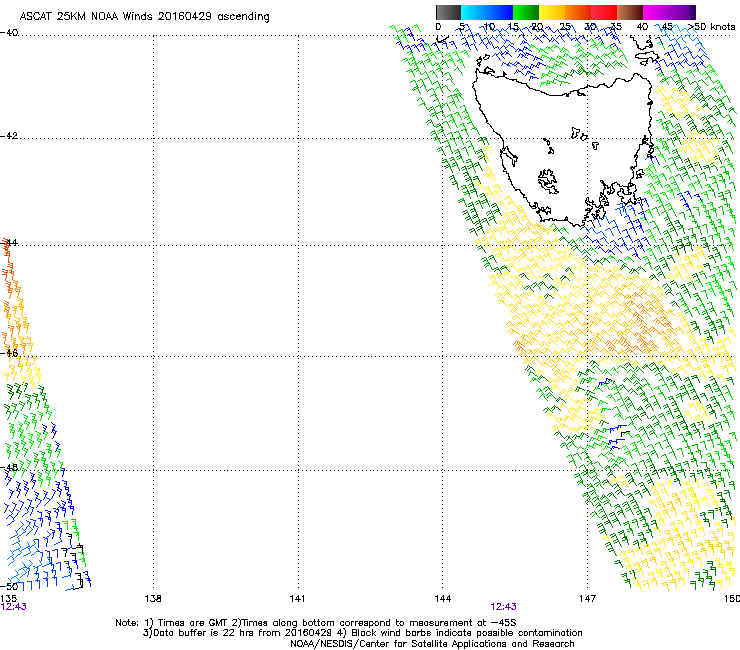The image size is (740, 650).
Task: Click the '144' longitude label
Action: (442, 599)
